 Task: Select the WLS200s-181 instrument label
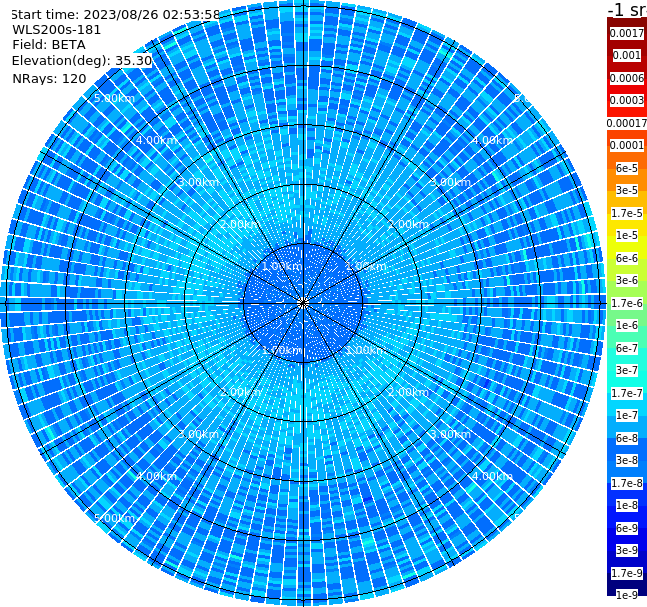[57, 30]
